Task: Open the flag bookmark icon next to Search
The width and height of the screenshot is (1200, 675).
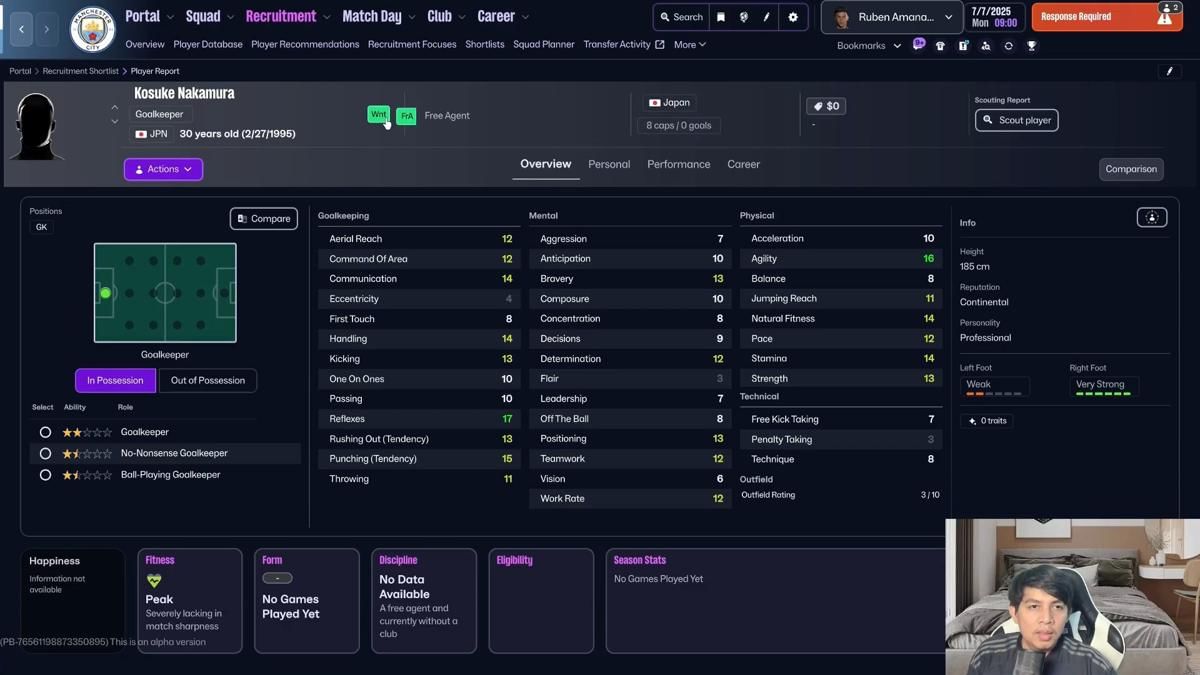Action: tap(719, 17)
